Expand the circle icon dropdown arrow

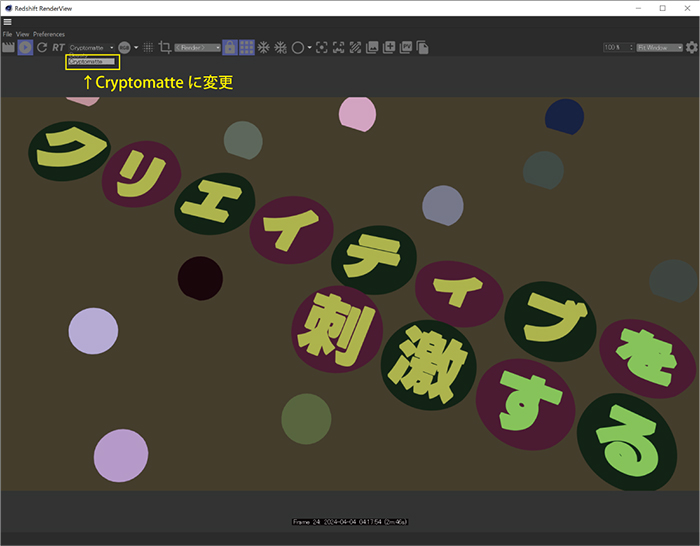tap(309, 47)
